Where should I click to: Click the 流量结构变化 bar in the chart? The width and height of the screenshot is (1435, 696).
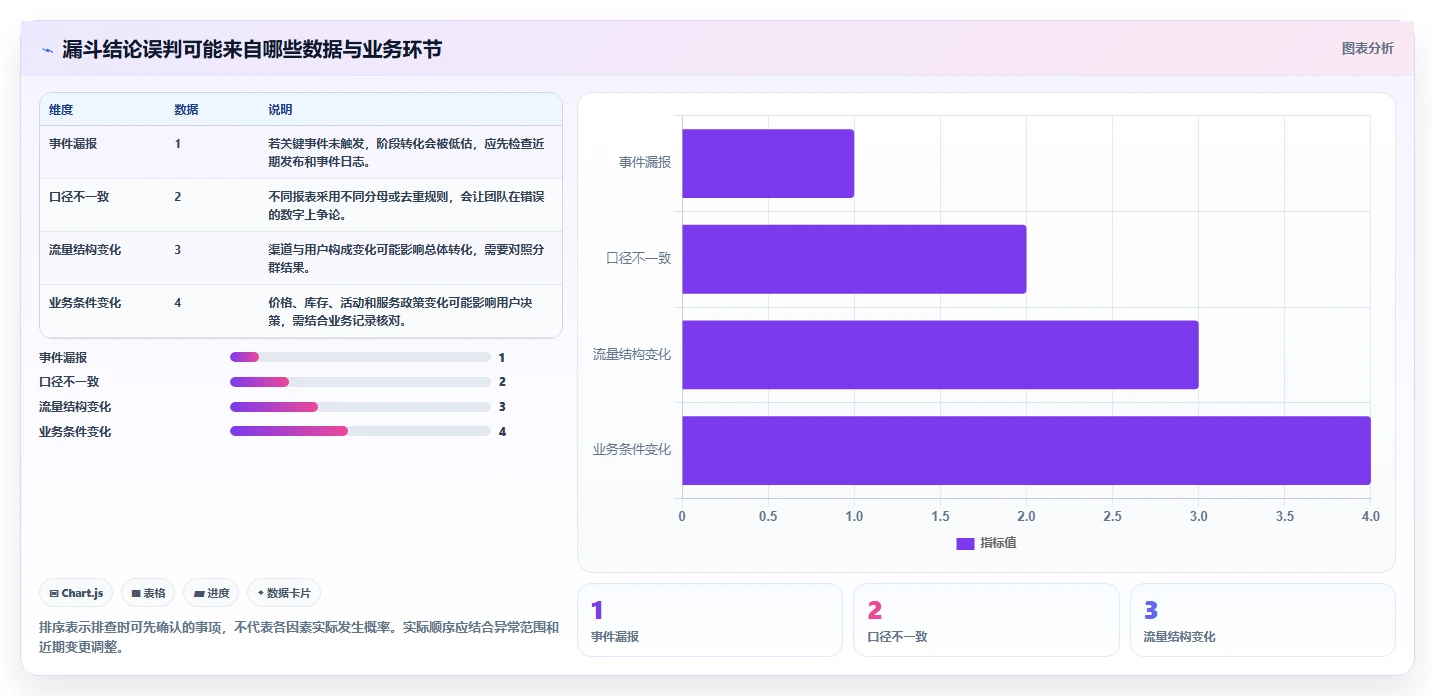click(940, 355)
